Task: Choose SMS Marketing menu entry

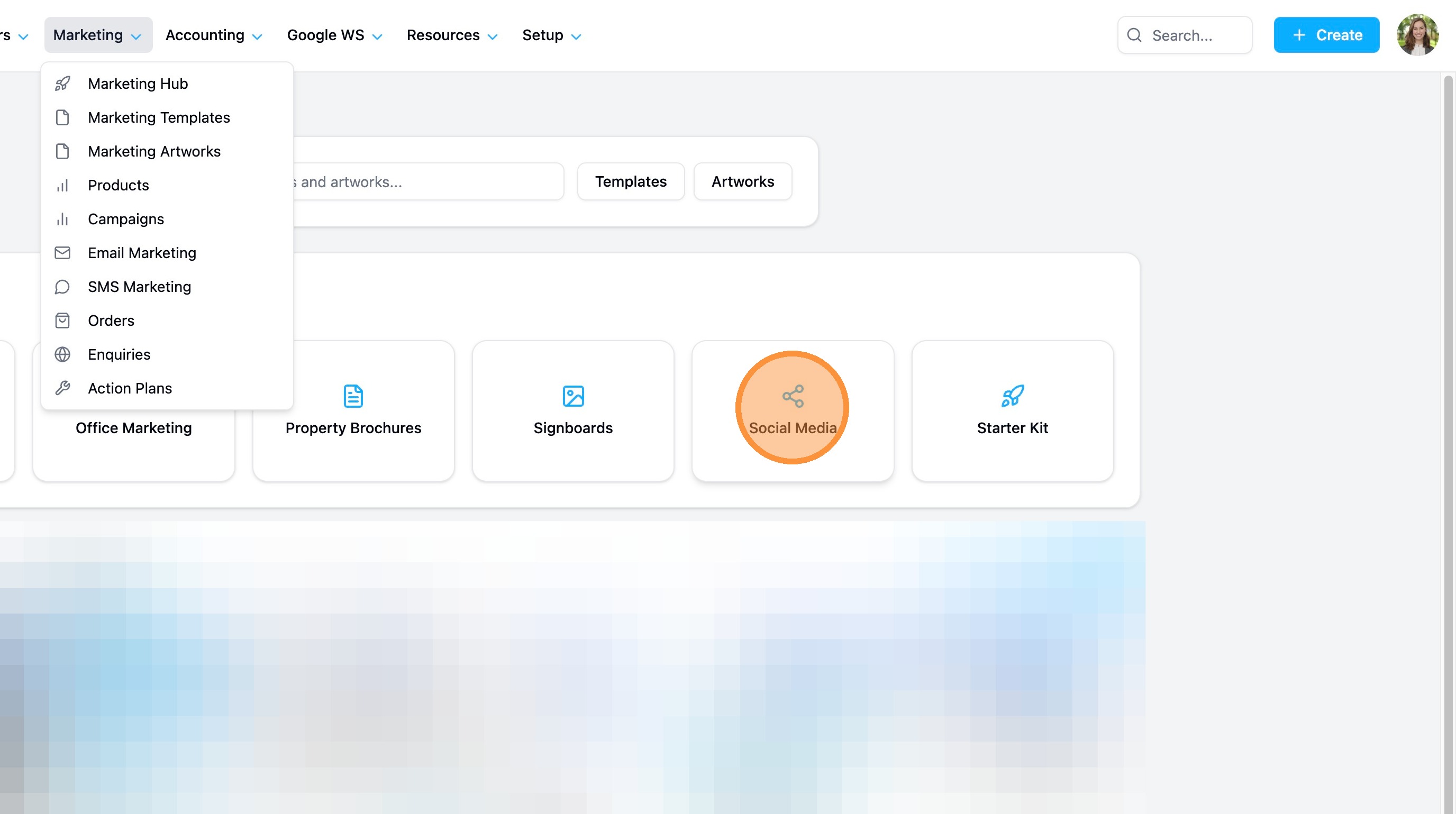Action: coord(167,287)
